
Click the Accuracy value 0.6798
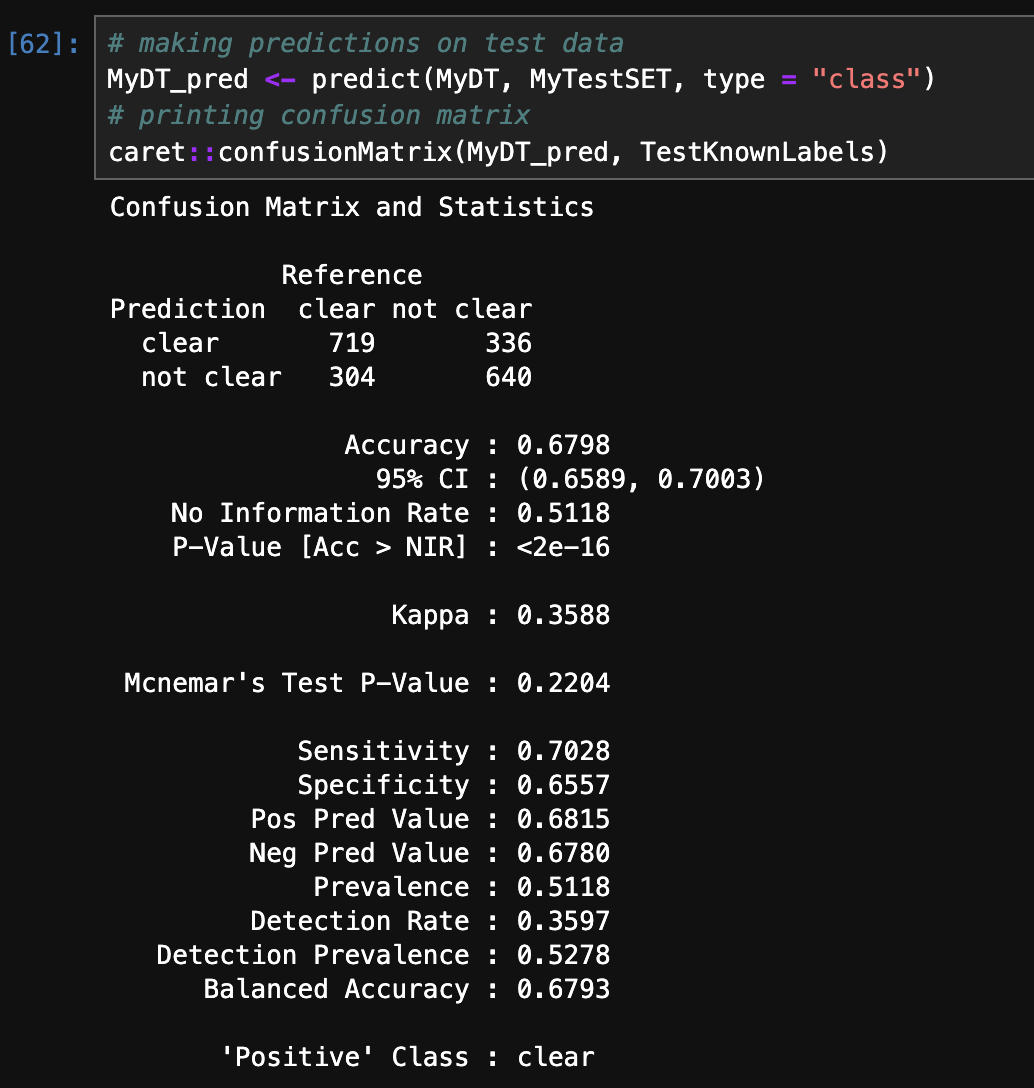click(x=563, y=445)
